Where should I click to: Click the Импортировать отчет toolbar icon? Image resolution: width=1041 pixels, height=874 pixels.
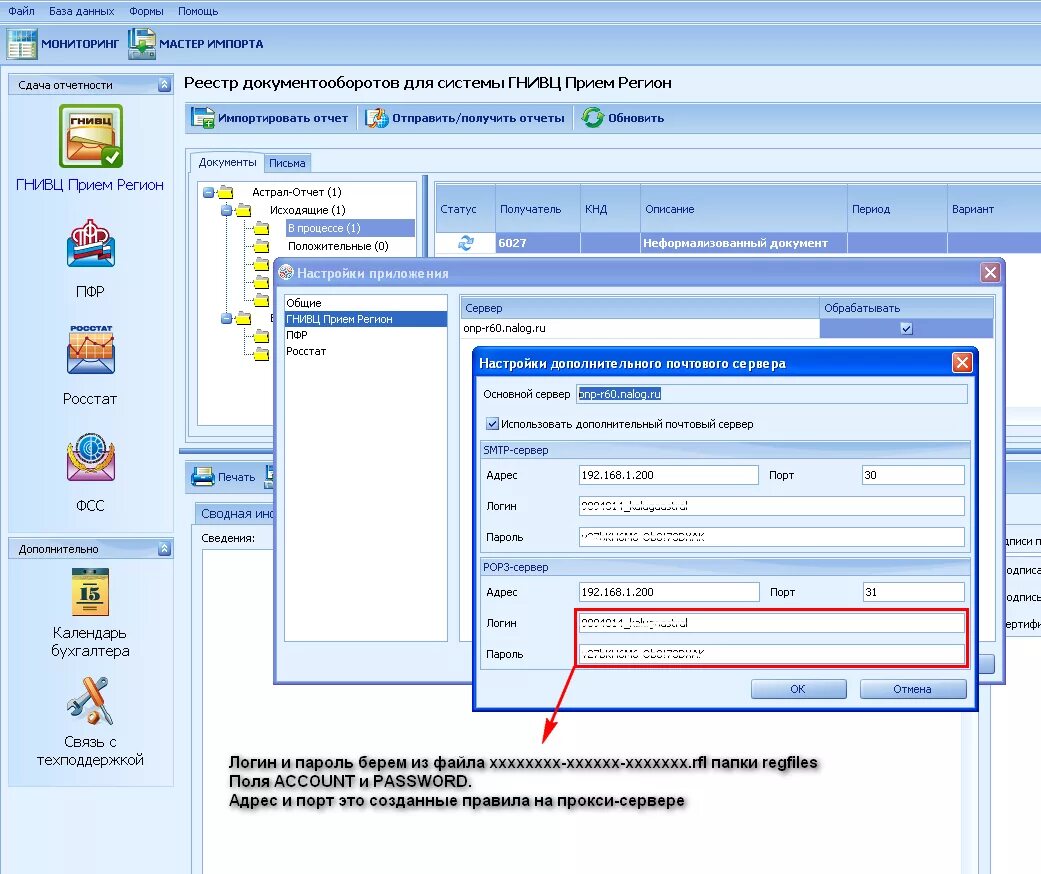[202, 118]
